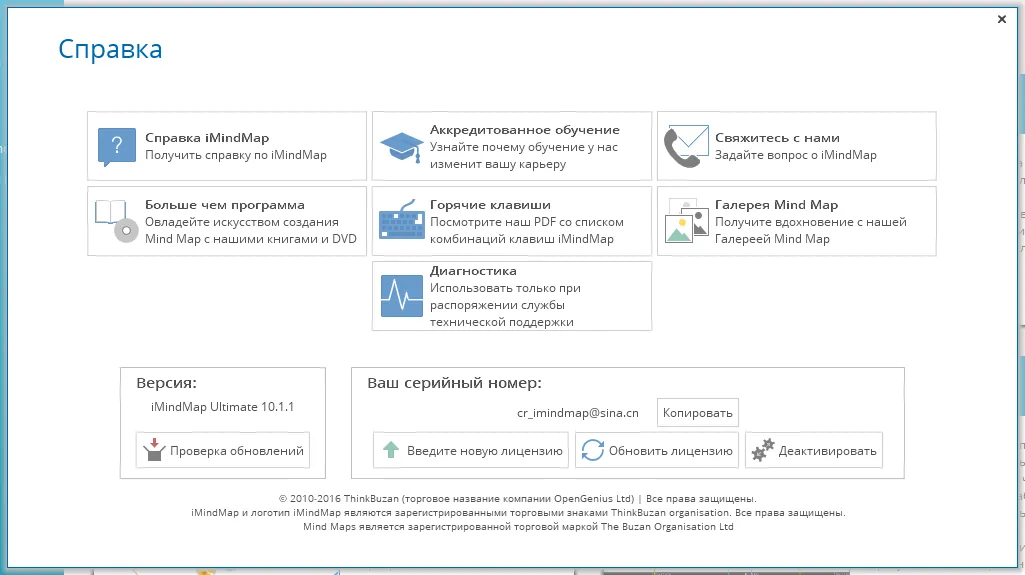Click the question mark iMindMap help icon
1025x575 pixels.
coord(117,146)
